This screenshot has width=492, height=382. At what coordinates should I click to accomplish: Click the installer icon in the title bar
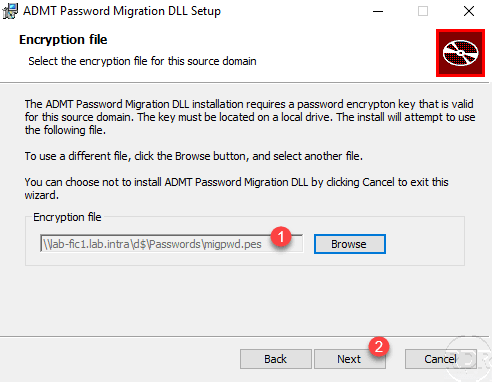[10, 11]
